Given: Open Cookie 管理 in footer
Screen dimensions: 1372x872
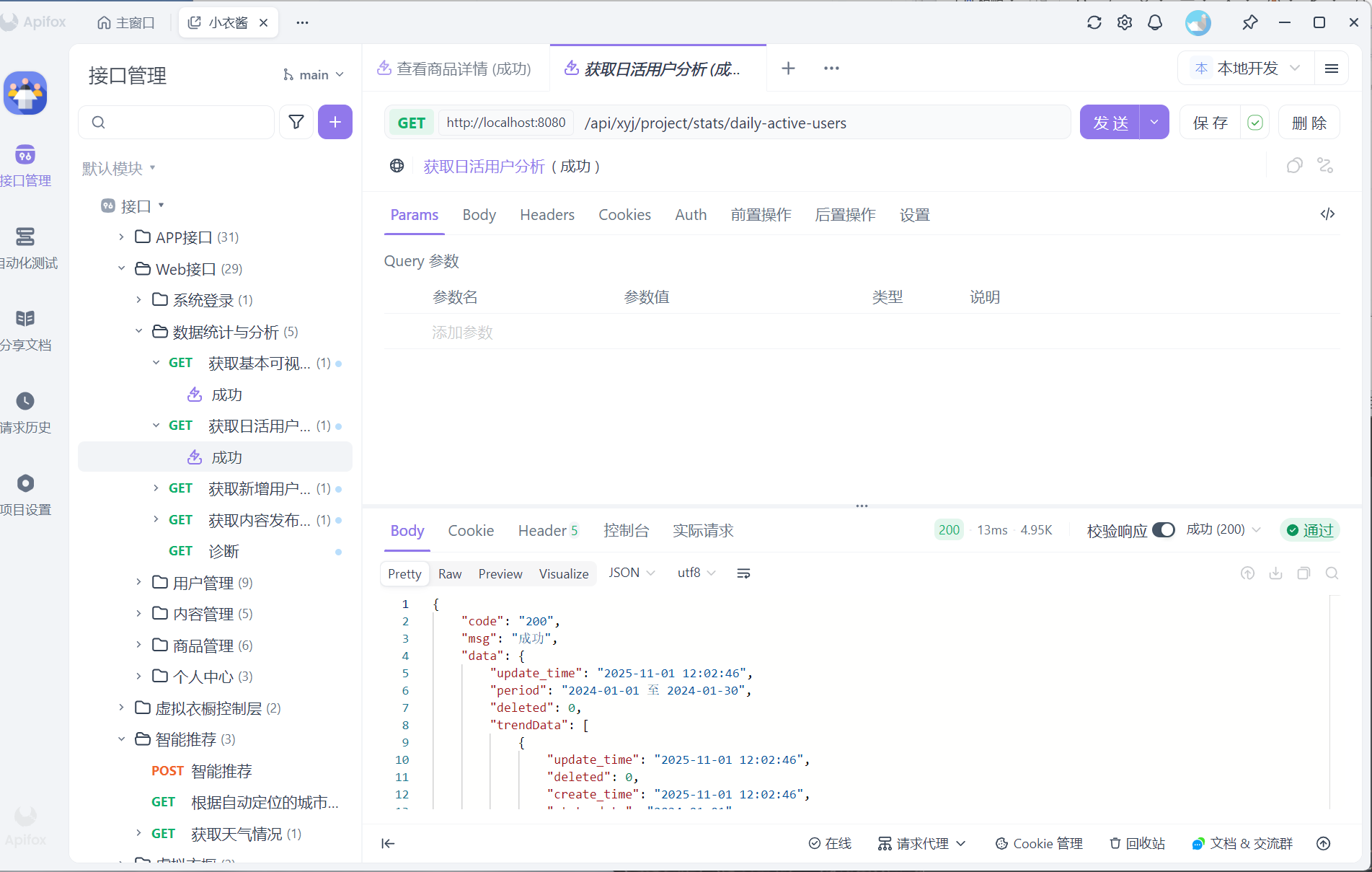Looking at the screenshot, I should (1039, 843).
